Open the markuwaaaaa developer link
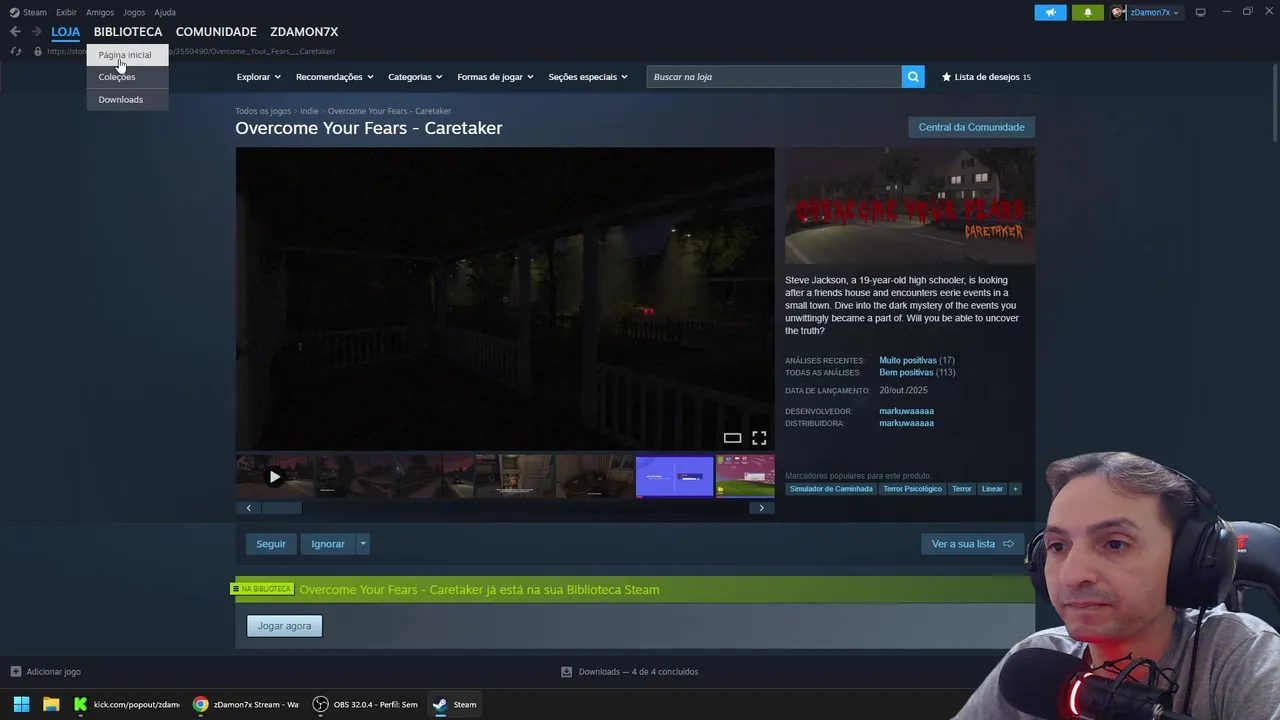The height and width of the screenshot is (720, 1280). pyautogui.click(x=906, y=411)
